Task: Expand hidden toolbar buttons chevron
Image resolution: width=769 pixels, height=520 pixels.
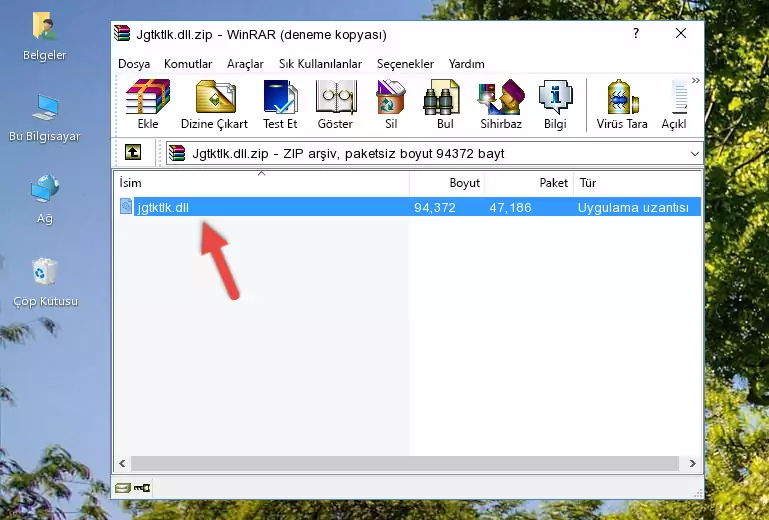Action: click(x=695, y=80)
